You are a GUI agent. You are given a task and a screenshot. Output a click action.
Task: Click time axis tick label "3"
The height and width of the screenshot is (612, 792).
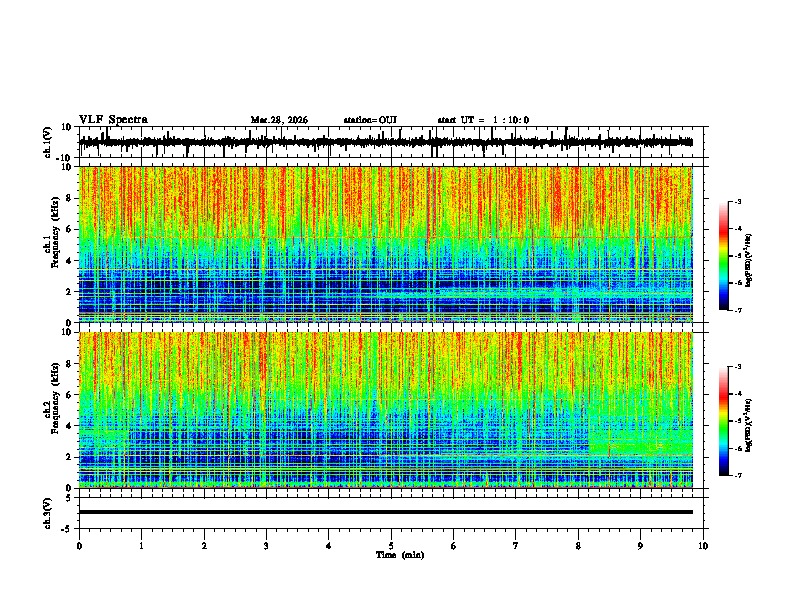click(266, 546)
